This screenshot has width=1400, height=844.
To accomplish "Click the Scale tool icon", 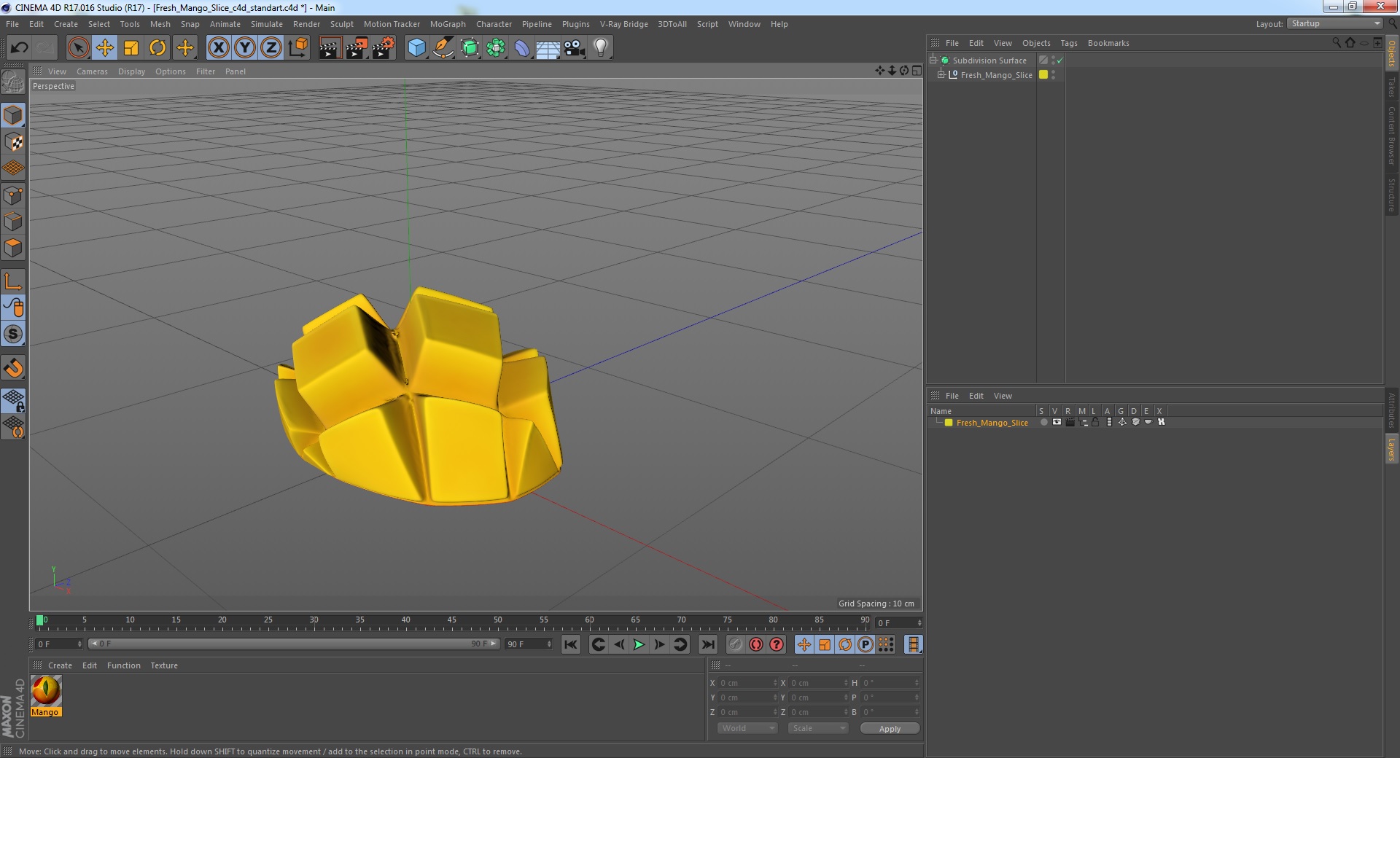I will [130, 46].
